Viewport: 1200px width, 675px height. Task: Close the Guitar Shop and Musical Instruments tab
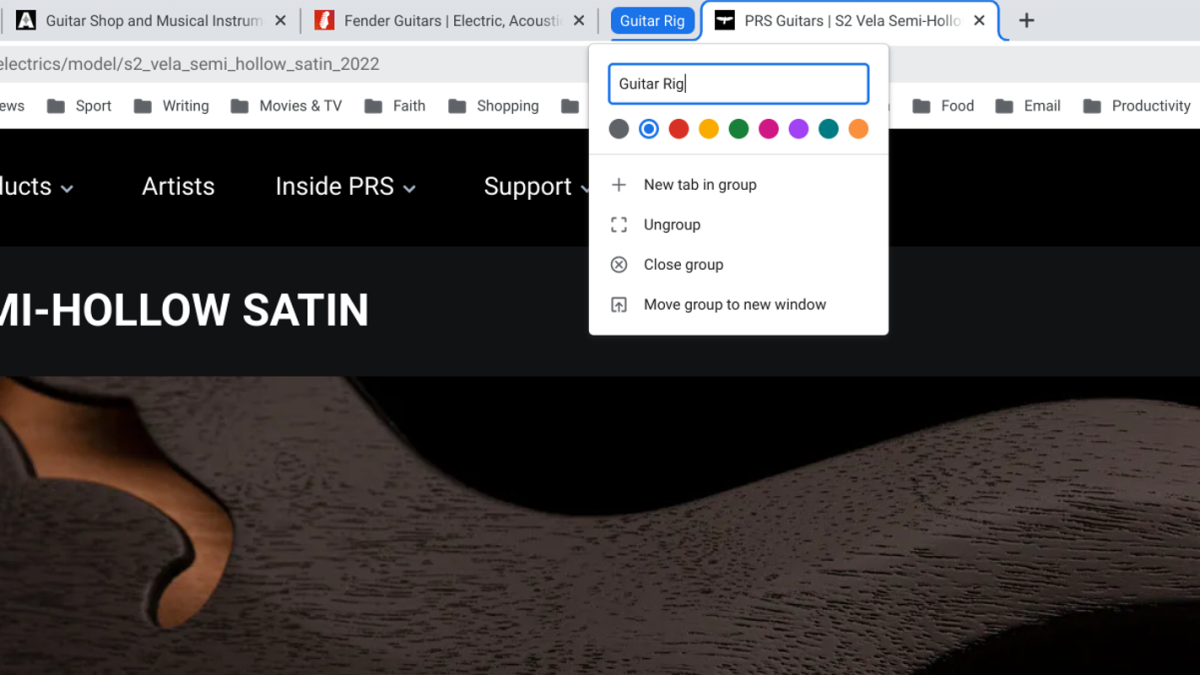[x=280, y=20]
